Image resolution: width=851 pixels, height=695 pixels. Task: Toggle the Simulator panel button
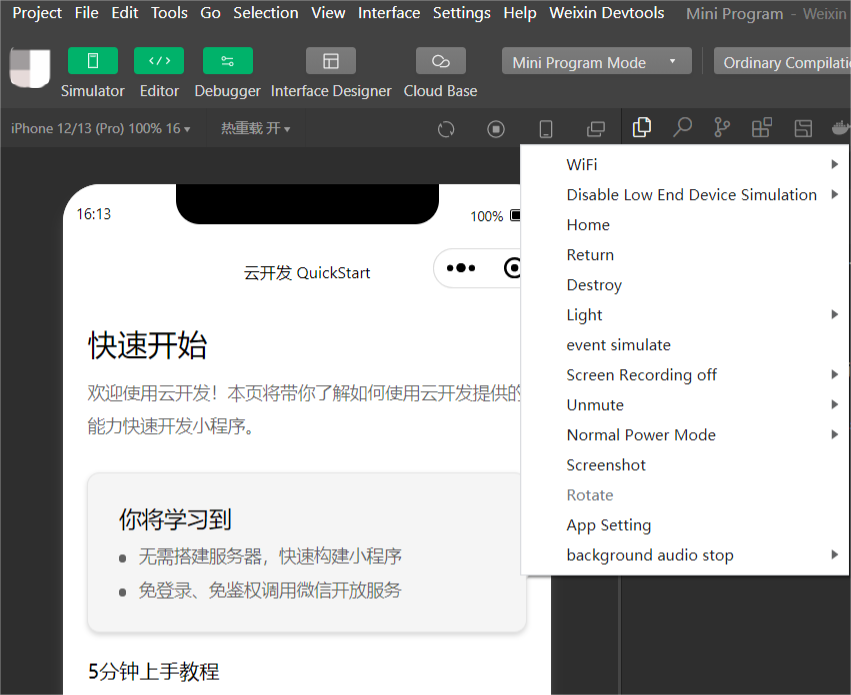click(x=93, y=60)
